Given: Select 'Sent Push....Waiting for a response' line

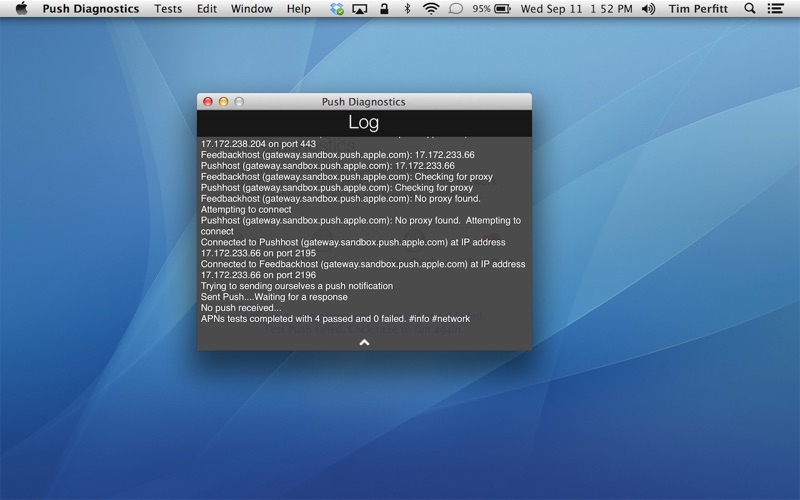Looking at the screenshot, I should tap(274, 297).
